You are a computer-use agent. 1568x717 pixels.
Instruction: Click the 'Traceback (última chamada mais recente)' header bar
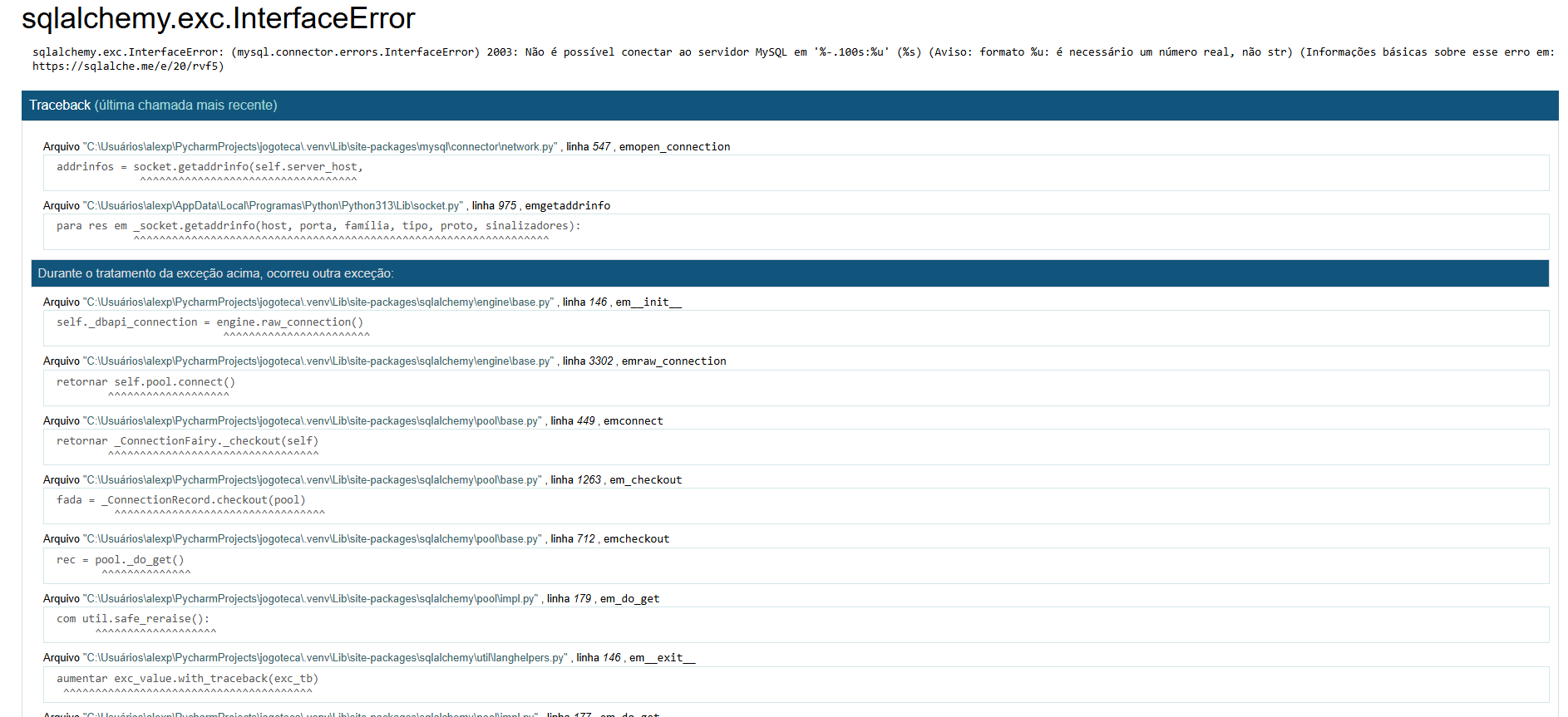[x=790, y=106]
